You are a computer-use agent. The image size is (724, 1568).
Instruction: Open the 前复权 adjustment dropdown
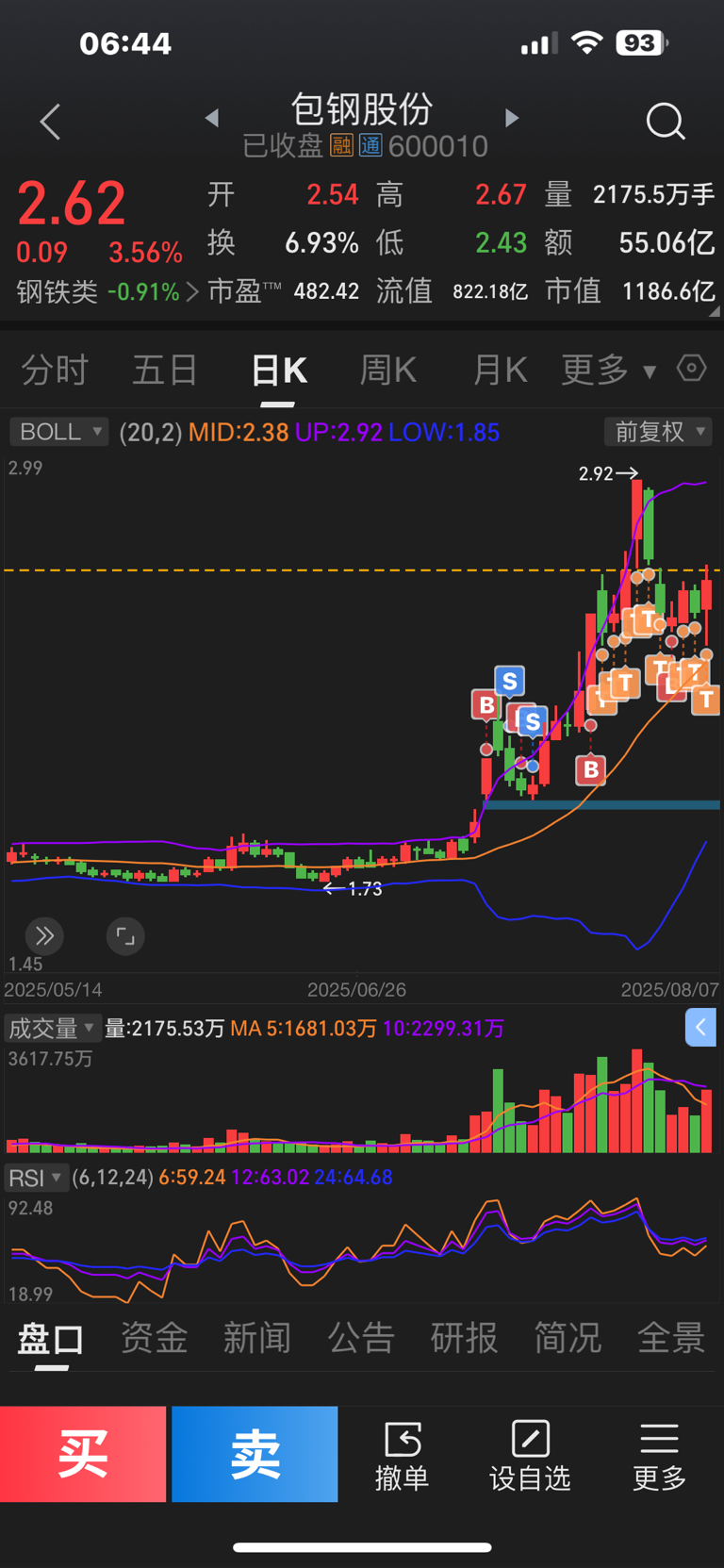(657, 432)
